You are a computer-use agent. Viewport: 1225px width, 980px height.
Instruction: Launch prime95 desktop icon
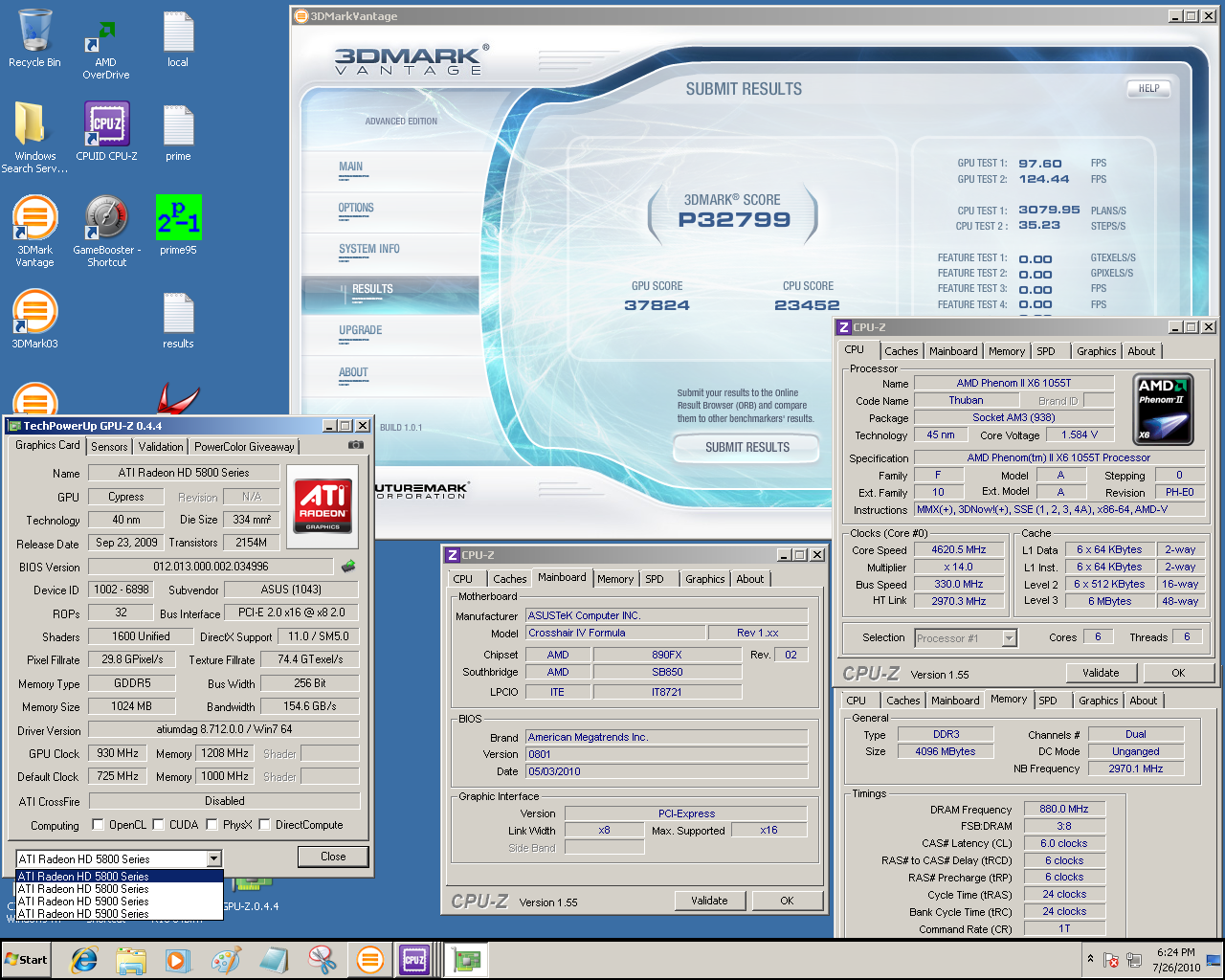click(x=178, y=226)
